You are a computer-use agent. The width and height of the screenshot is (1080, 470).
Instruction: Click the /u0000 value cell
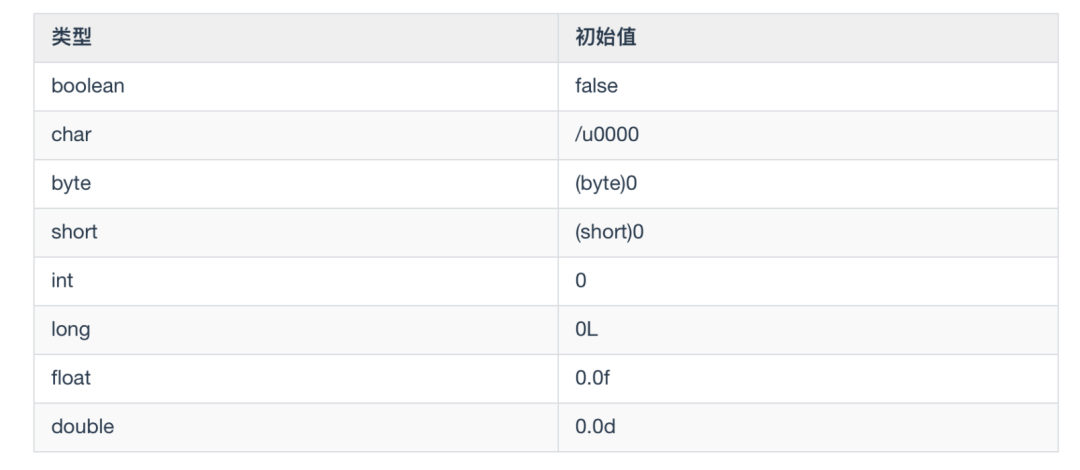point(606,135)
